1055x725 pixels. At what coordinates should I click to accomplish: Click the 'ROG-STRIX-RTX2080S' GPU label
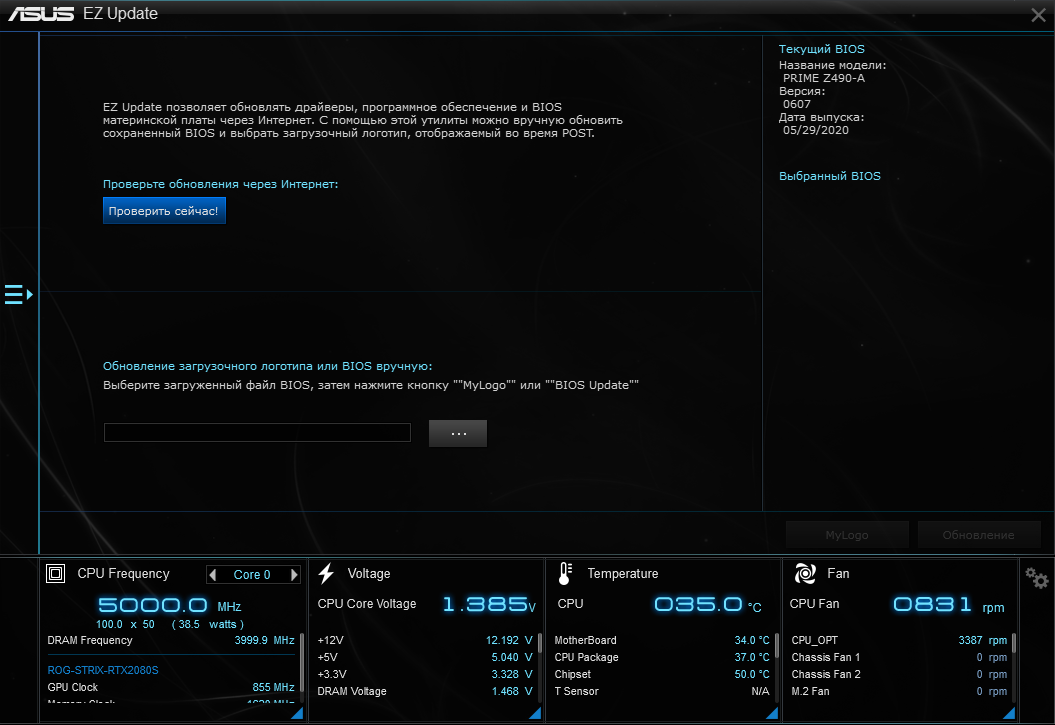click(103, 671)
